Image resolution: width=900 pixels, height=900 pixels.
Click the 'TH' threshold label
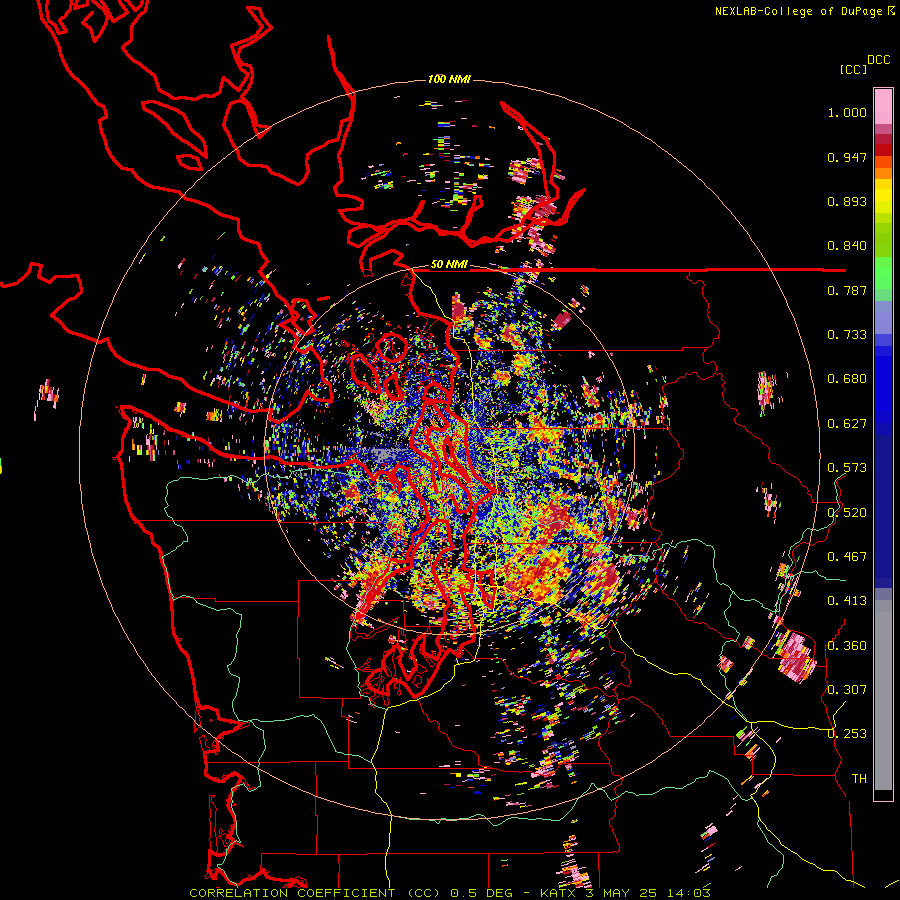(859, 779)
